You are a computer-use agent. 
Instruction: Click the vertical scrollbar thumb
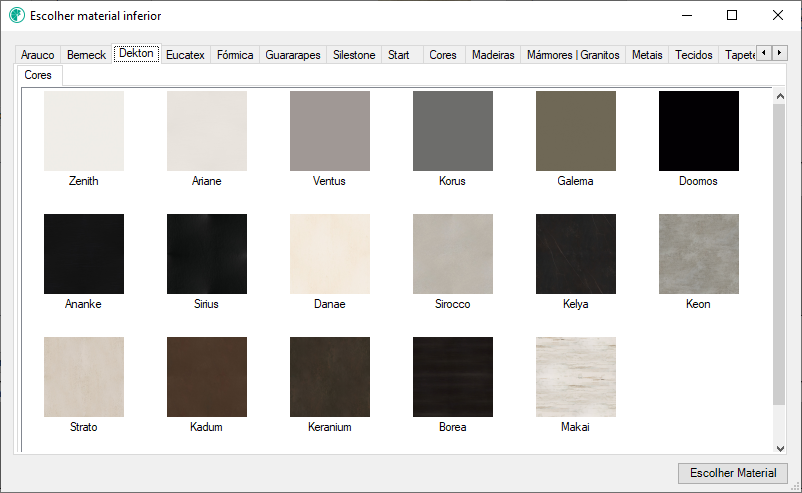tap(779, 254)
